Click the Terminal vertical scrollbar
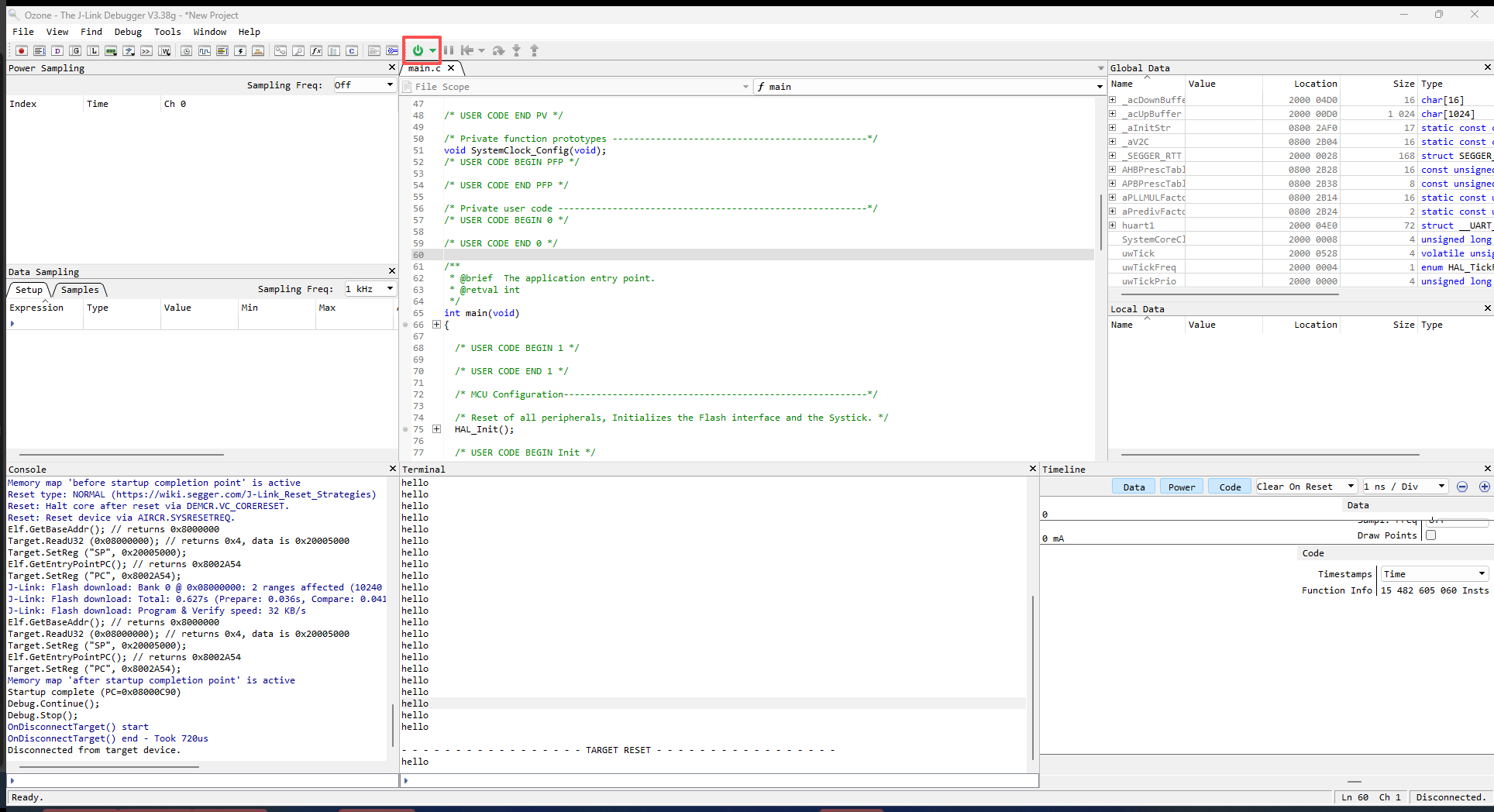The height and width of the screenshot is (812, 1494). pos(1033,678)
